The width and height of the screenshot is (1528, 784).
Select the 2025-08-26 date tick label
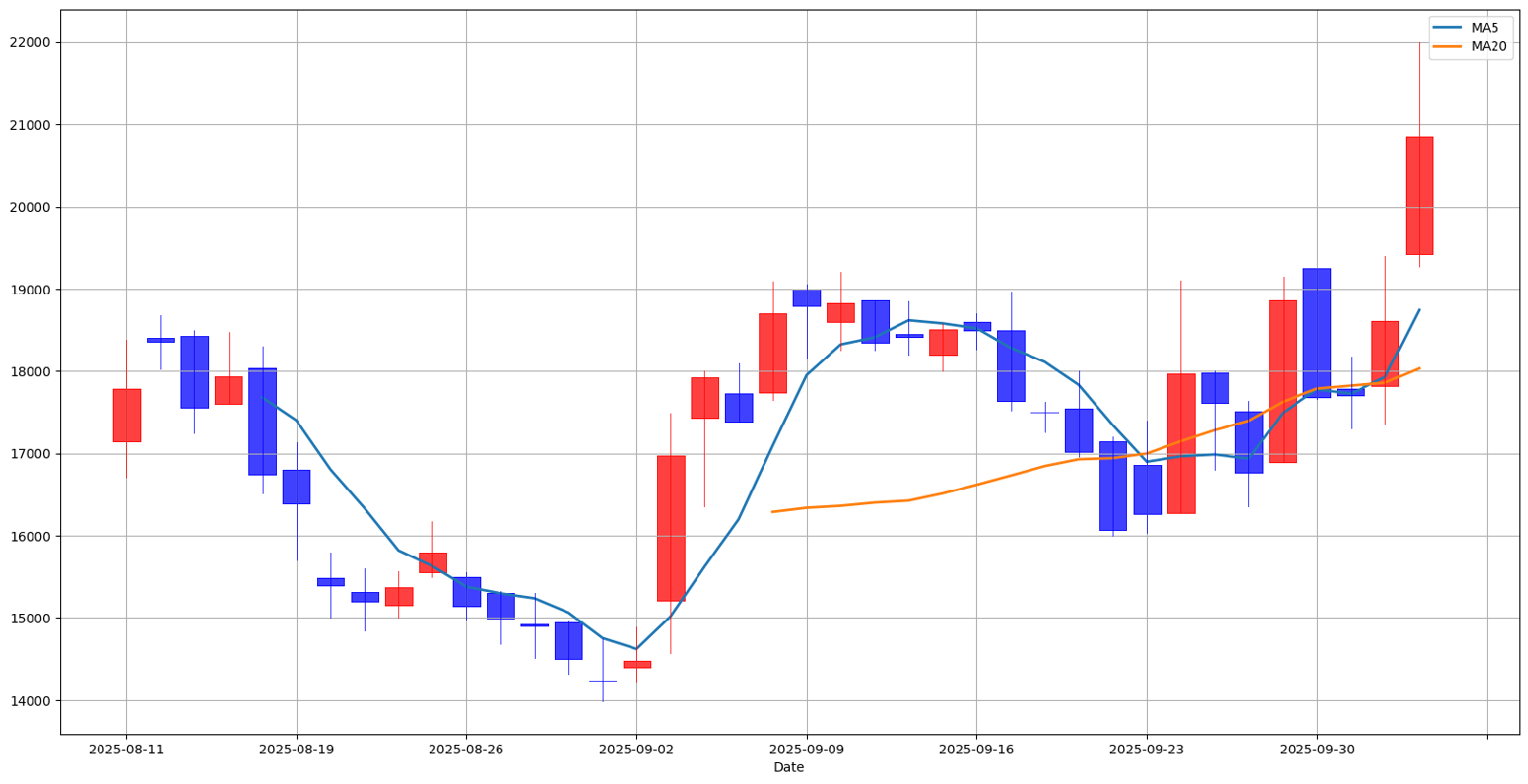pyautogui.click(x=466, y=750)
